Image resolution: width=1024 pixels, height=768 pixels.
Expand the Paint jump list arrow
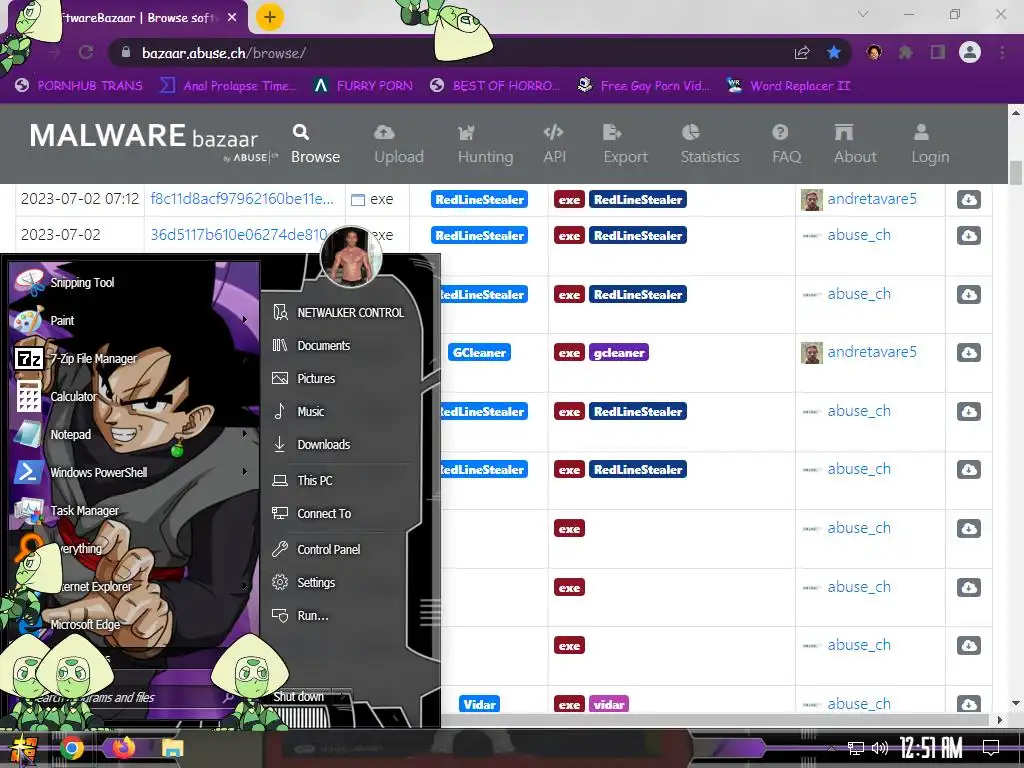coord(245,320)
